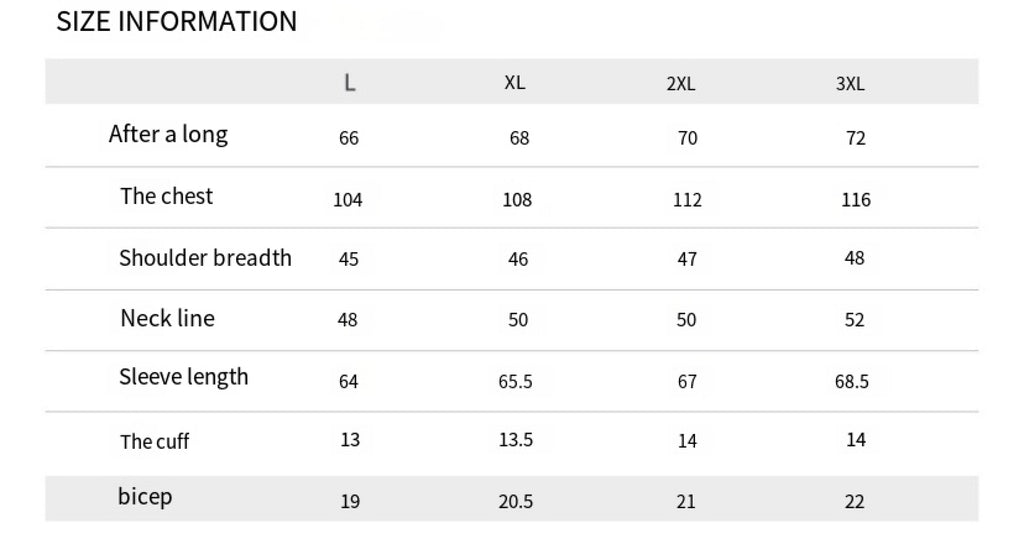1024x544 pixels.
Task: Click the 'After a long' row label
Action: pos(168,135)
